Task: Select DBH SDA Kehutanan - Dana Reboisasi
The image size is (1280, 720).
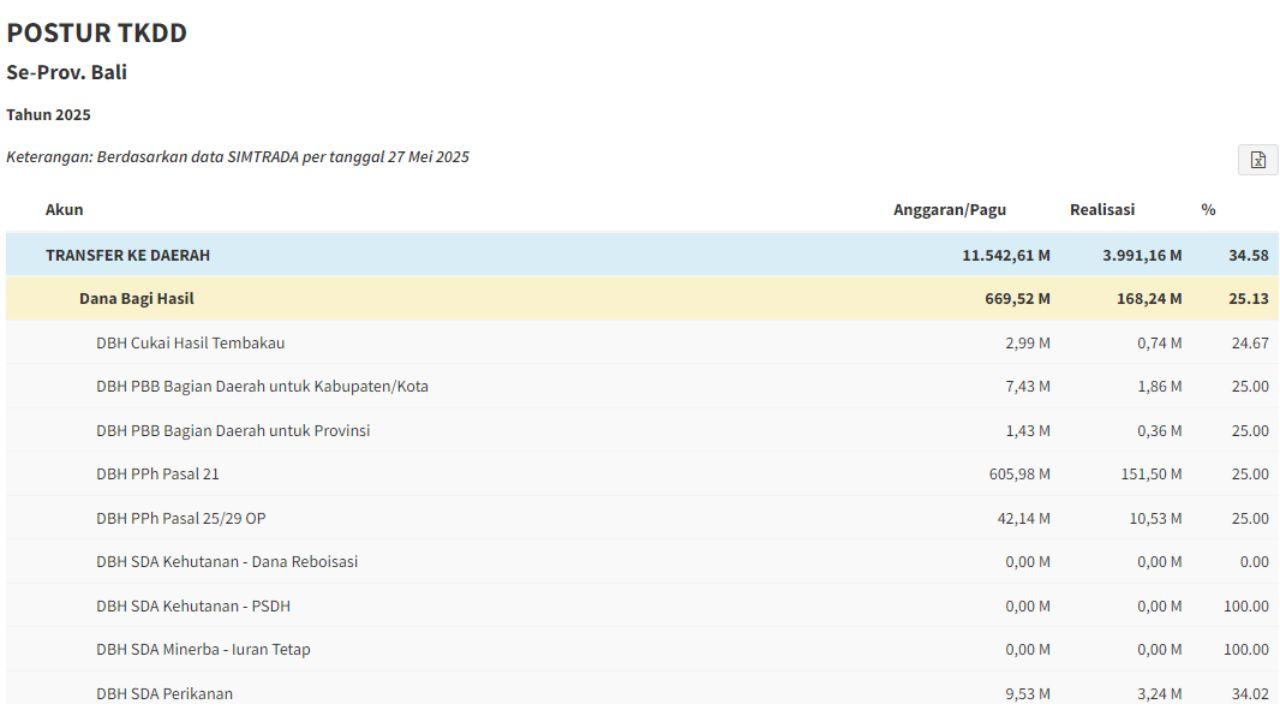Action: click(x=227, y=562)
